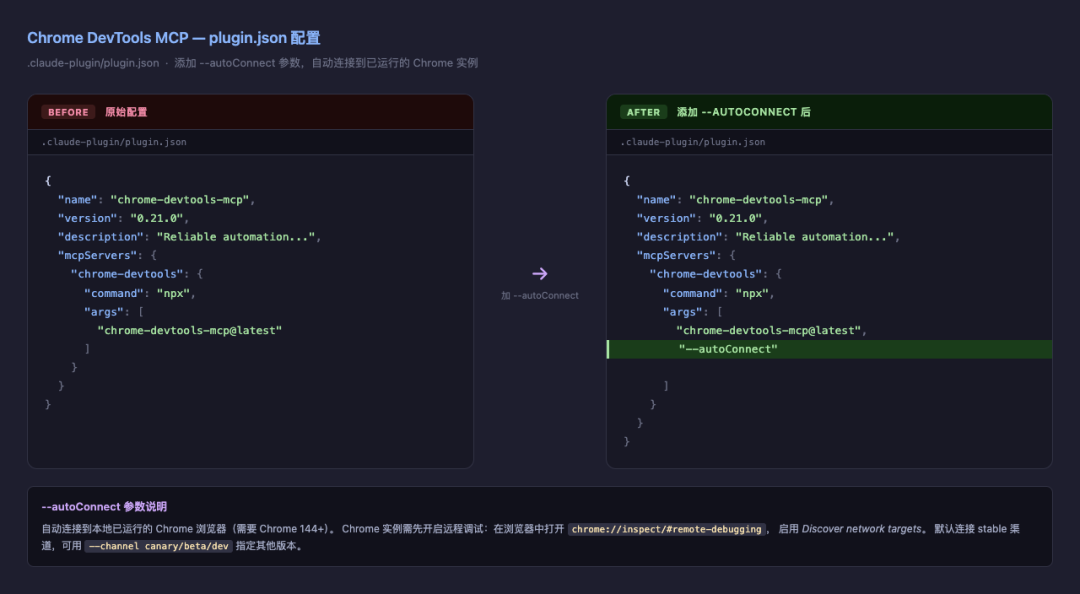
Task: Select the page title 'Chrome DevTools MCP — plugin.json 配置'
Action: [x=174, y=38]
